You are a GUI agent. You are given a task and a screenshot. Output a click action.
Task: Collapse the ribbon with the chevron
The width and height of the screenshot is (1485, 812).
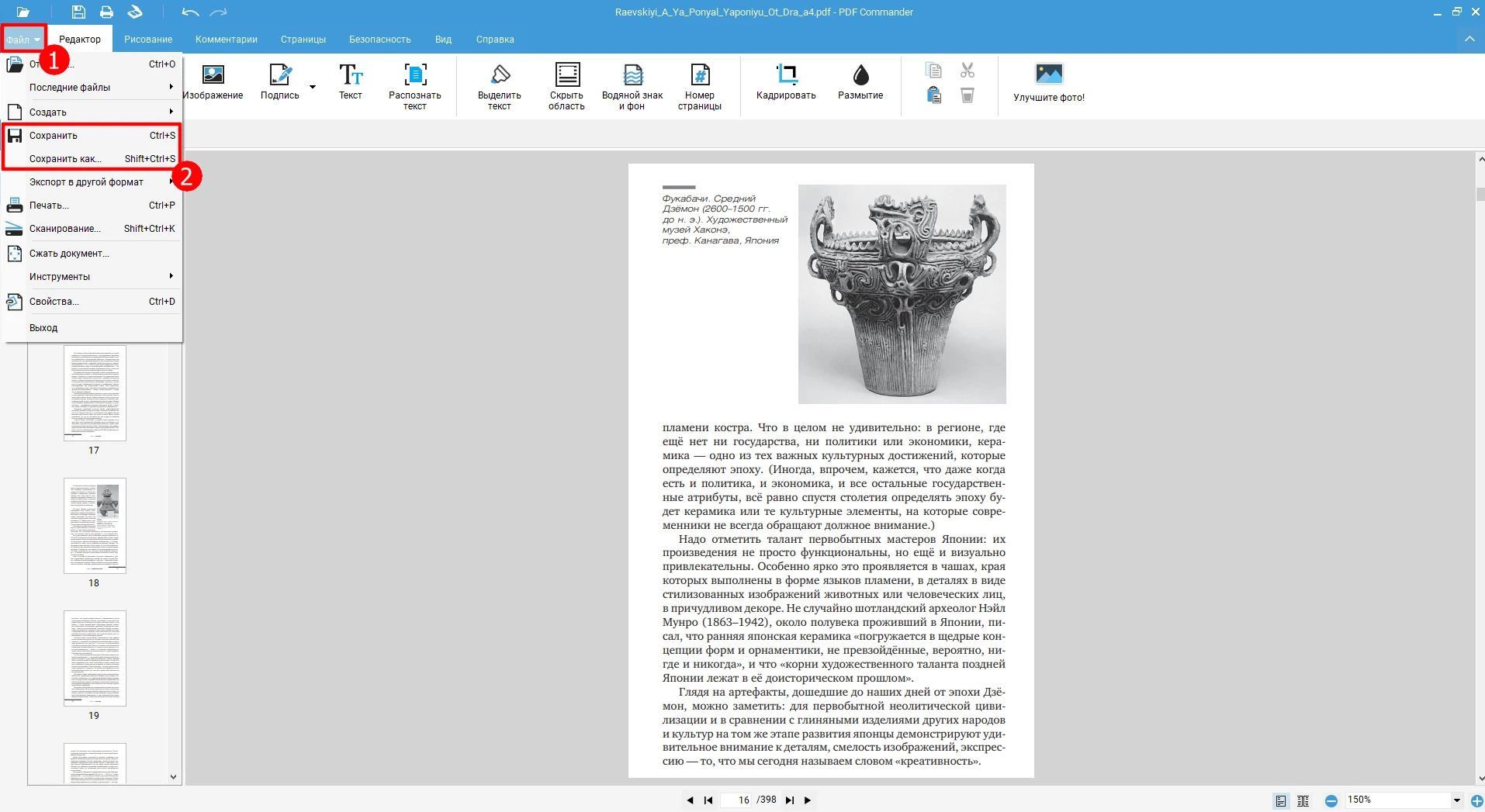pos(1469,39)
